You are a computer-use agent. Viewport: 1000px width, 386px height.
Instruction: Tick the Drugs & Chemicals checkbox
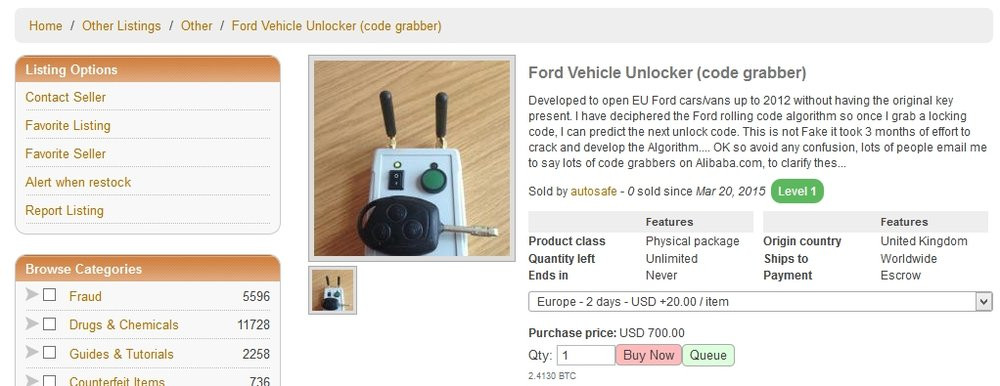click(x=50, y=324)
